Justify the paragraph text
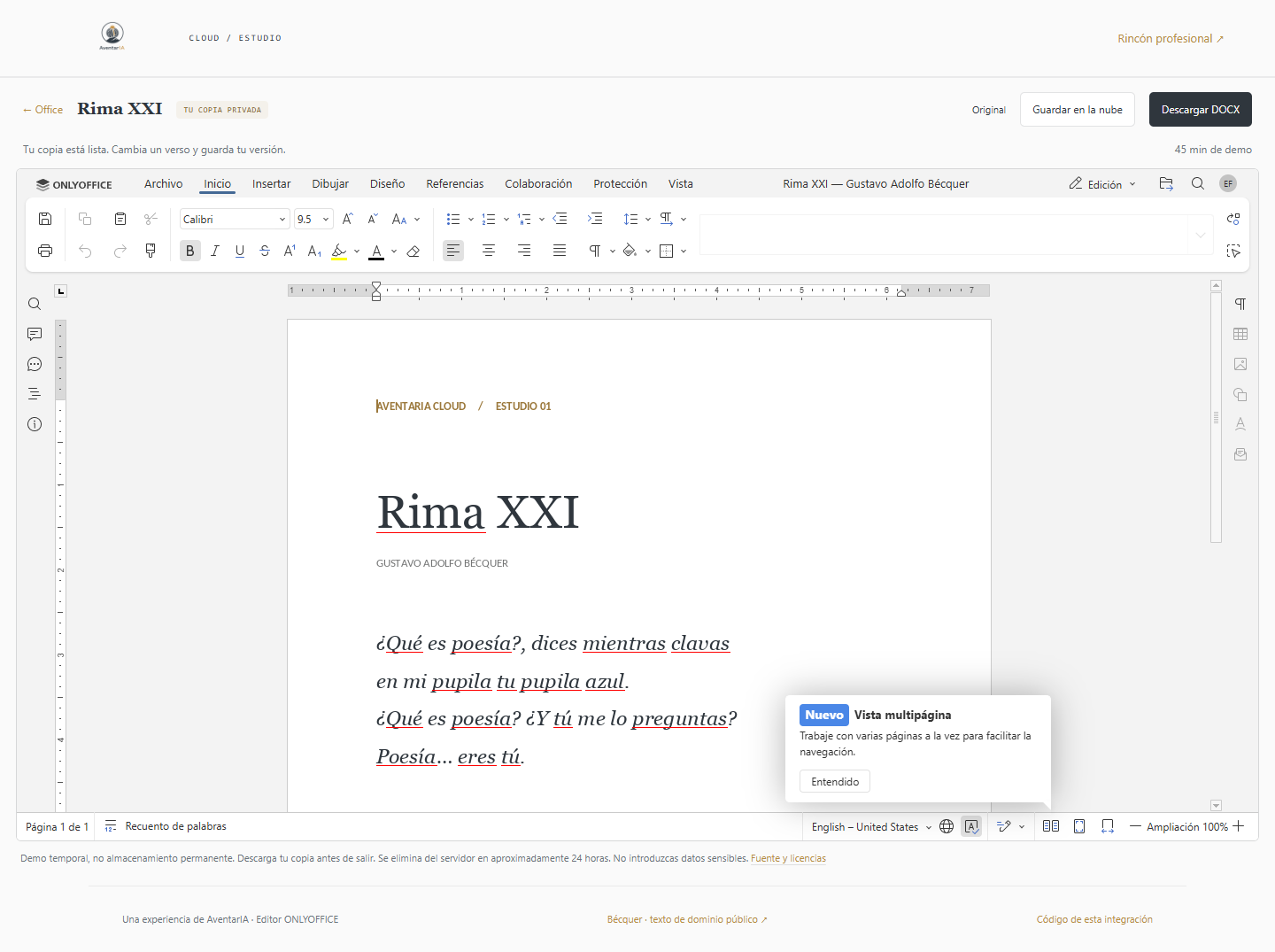The height and width of the screenshot is (952, 1275). coord(560,251)
